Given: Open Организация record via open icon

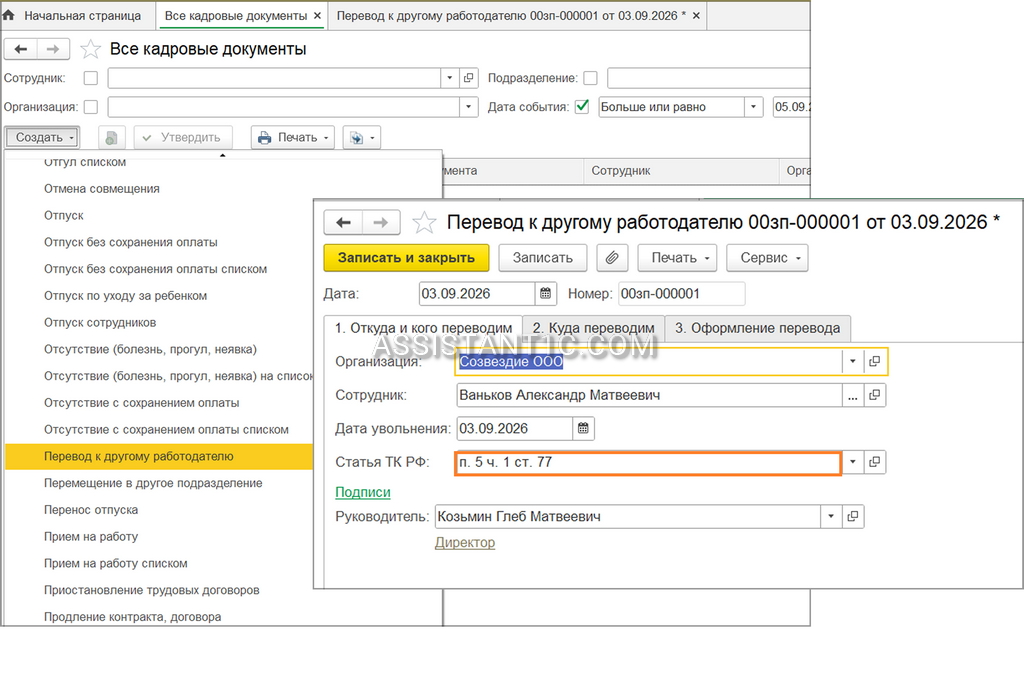Looking at the screenshot, I should pyautogui.click(x=874, y=362).
